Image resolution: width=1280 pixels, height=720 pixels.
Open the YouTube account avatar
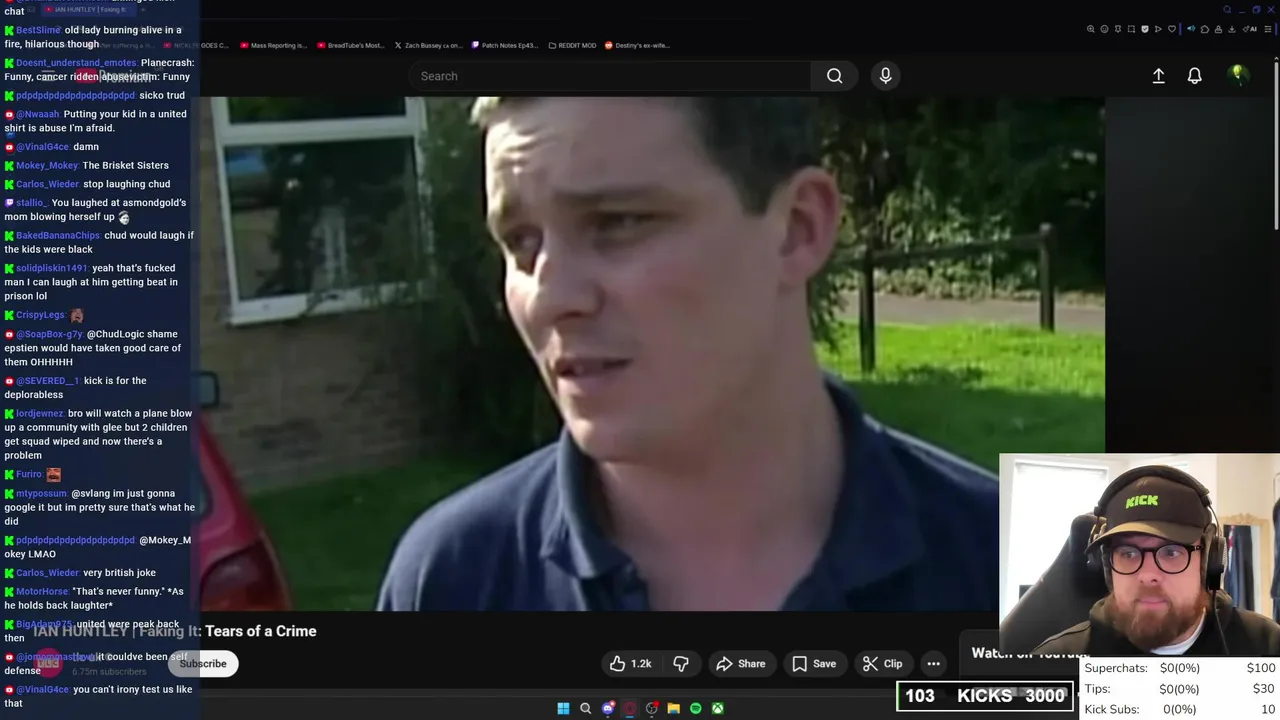pos(1238,75)
